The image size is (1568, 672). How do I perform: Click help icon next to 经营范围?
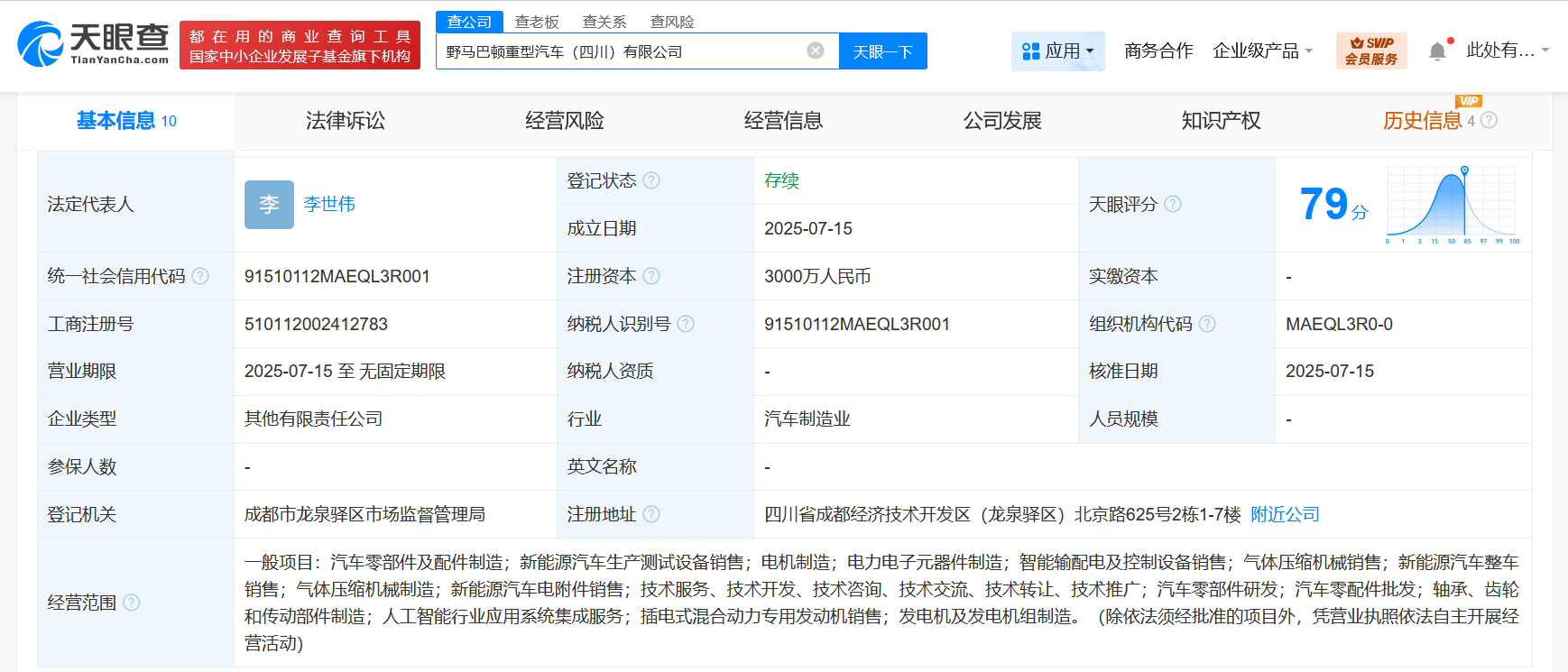click(x=132, y=603)
